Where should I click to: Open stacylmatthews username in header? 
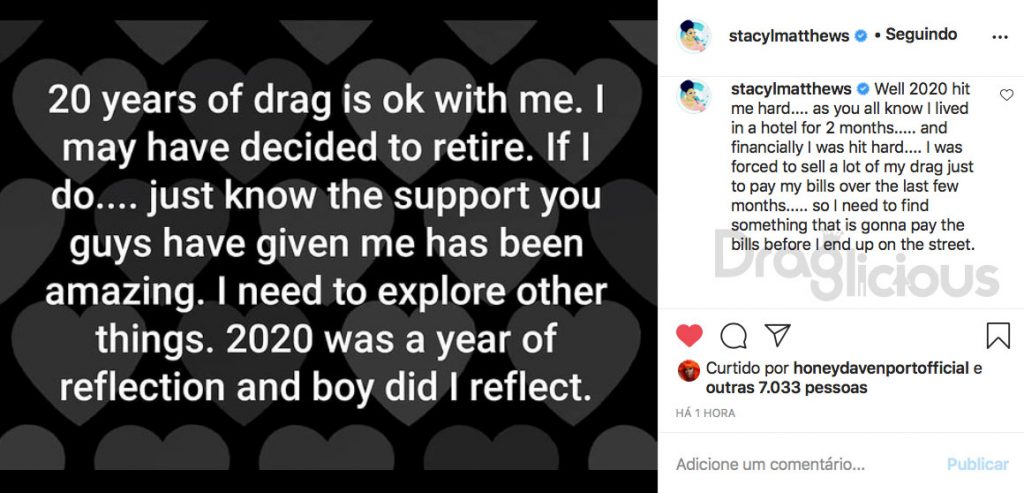click(789, 36)
